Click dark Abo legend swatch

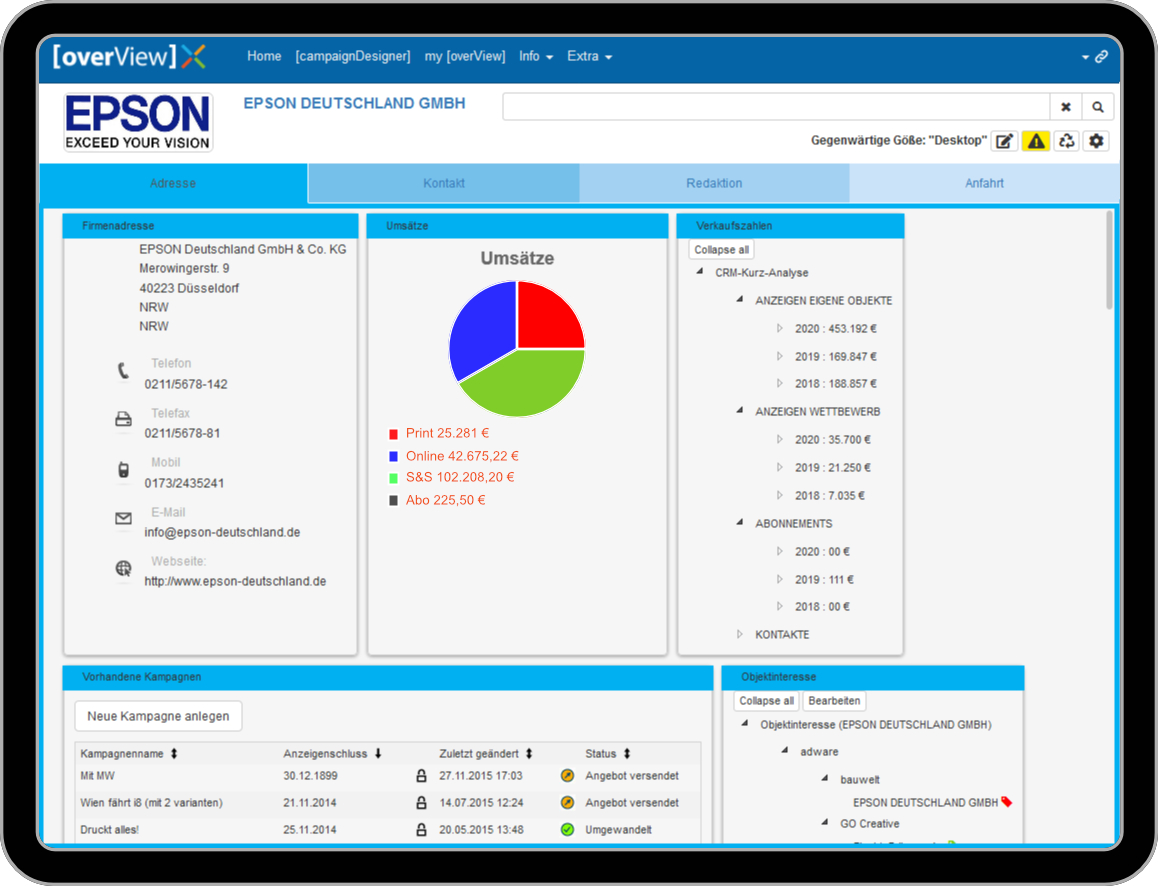tap(394, 501)
